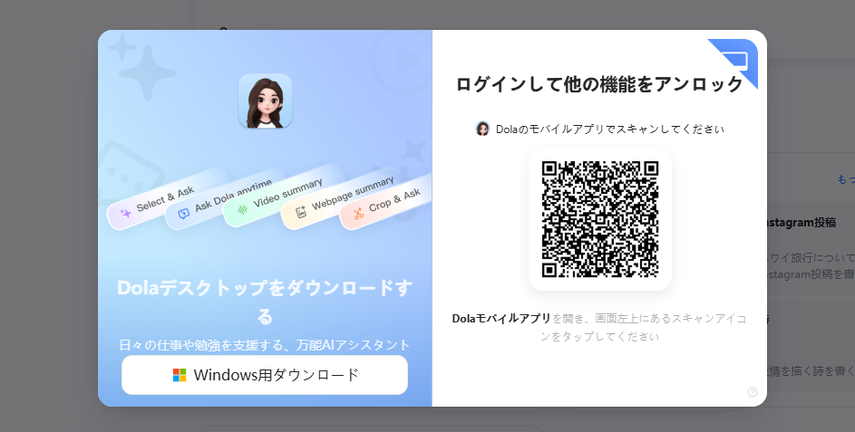Click the Windows用ダウンロード button
The image size is (855, 432).
pos(264,375)
